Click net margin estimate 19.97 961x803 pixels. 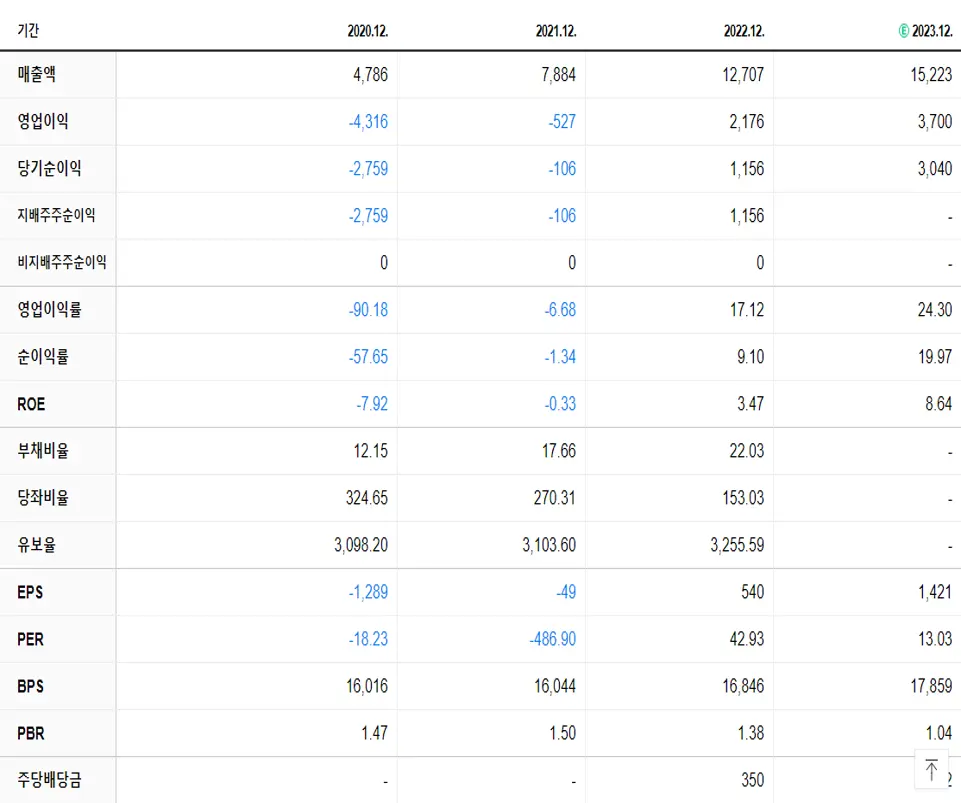point(935,357)
